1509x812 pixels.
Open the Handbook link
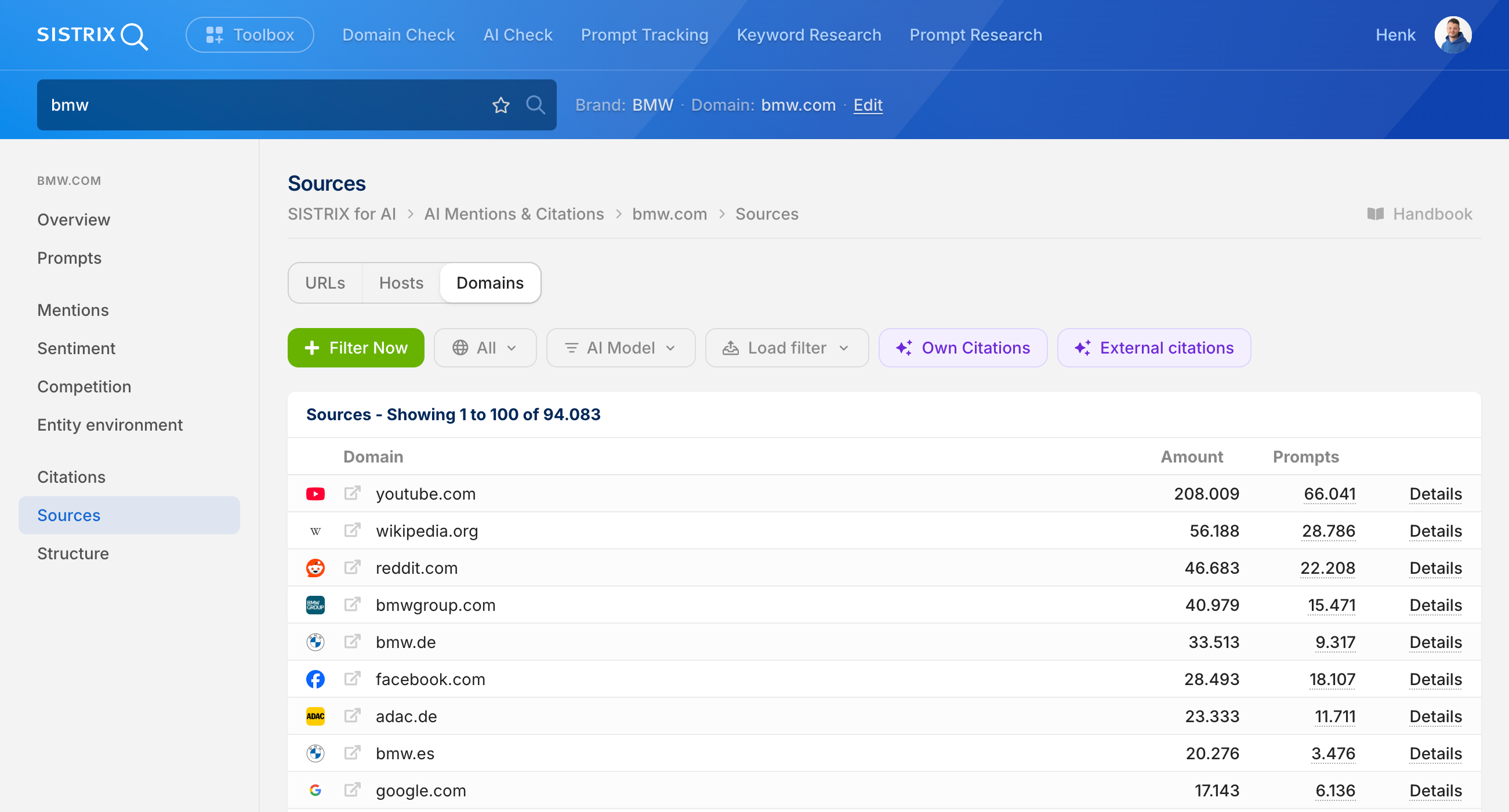point(1419,214)
